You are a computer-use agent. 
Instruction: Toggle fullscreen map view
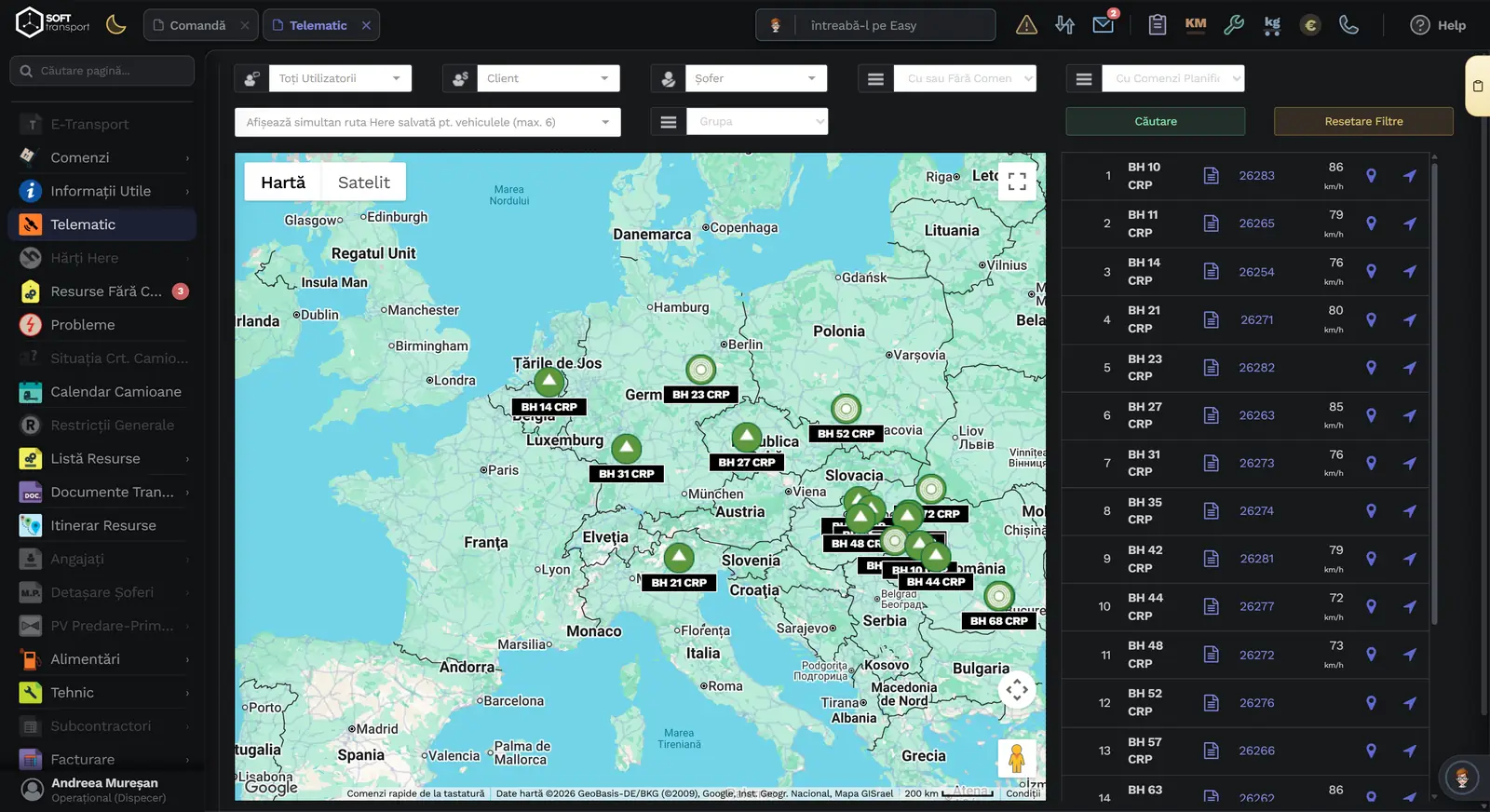point(1017,182)
